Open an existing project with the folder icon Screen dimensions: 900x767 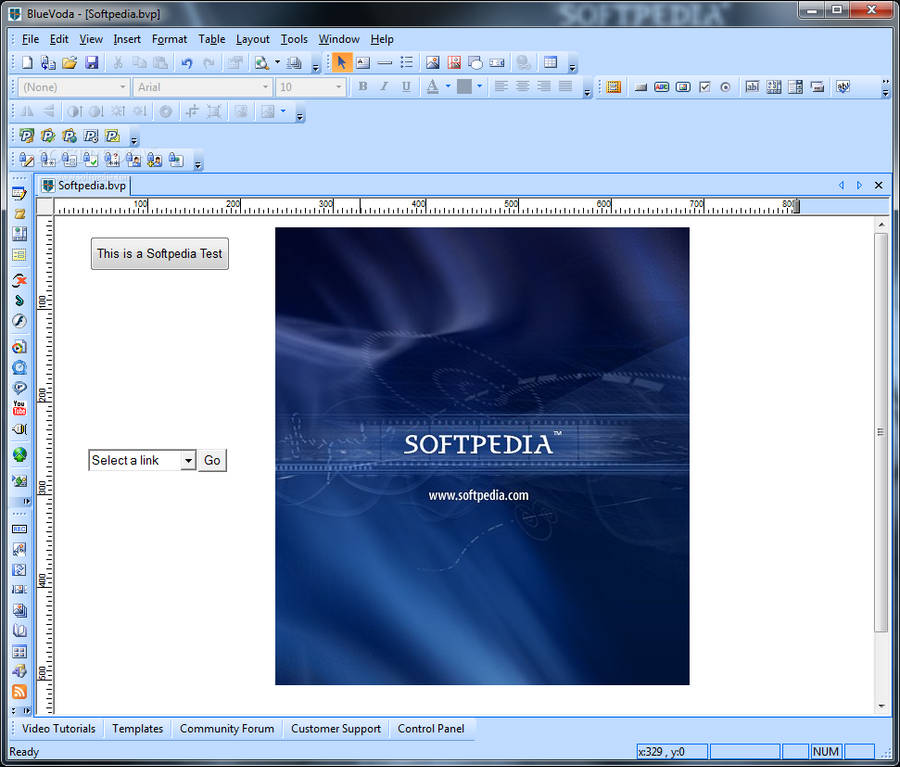tap(70, 63)
